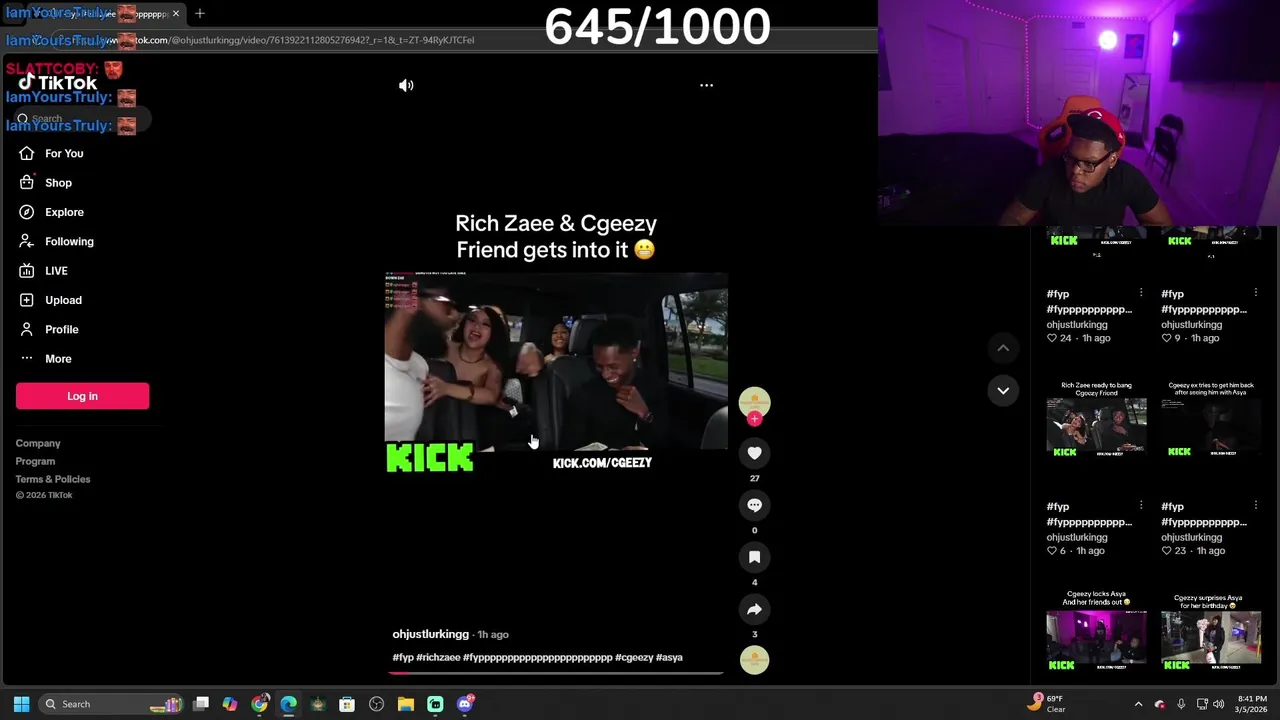Like the video card showing 23 likes
The width and height of the screenshot is (1280, 720).
tap(1166, 551)
